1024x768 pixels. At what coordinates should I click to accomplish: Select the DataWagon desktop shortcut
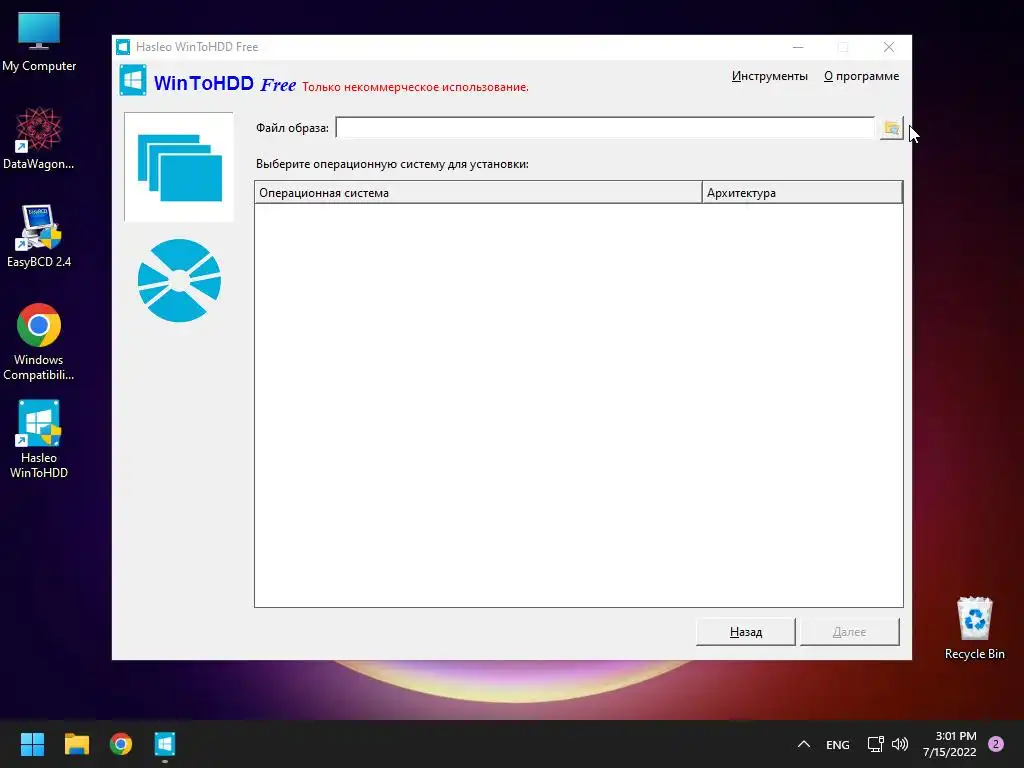(x=39, y=138)
